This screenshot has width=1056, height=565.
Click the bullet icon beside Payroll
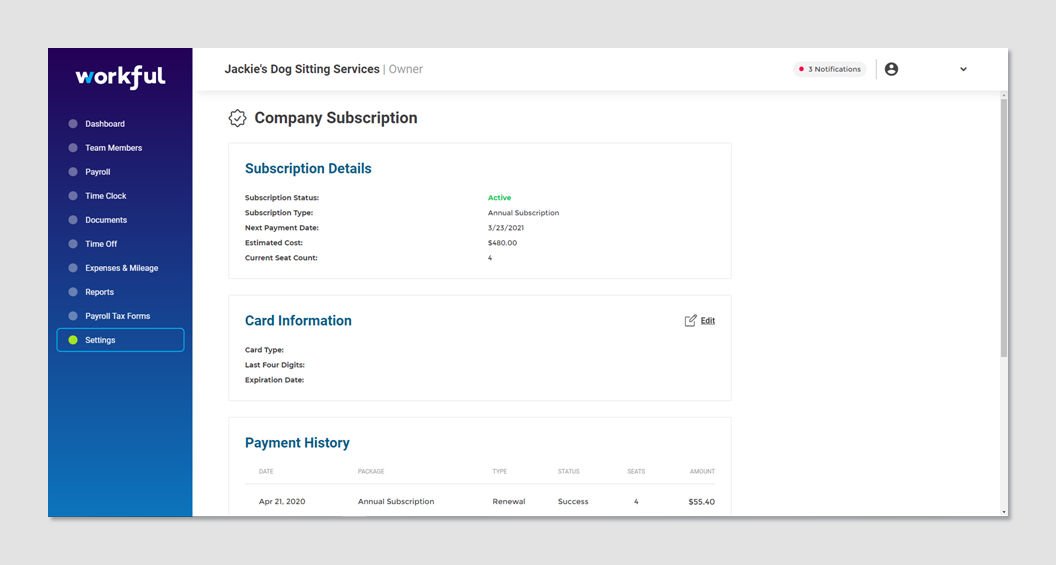click(73, 172)
